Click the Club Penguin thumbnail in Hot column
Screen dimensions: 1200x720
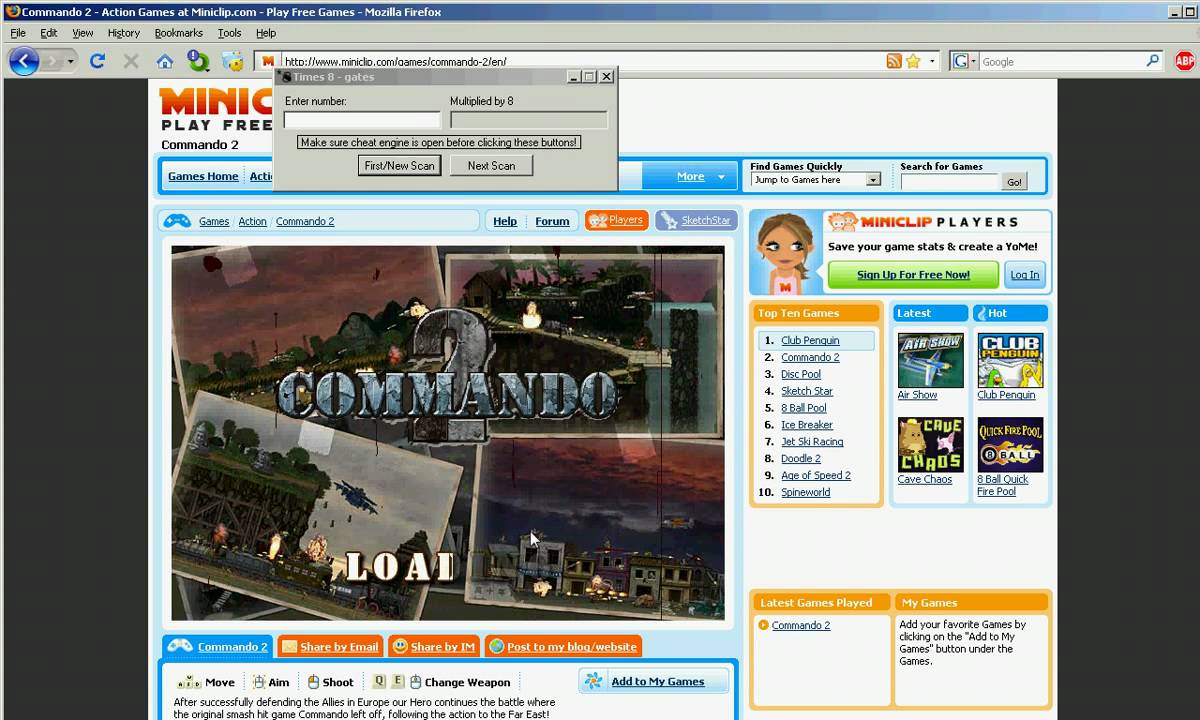pos(1010,360)
